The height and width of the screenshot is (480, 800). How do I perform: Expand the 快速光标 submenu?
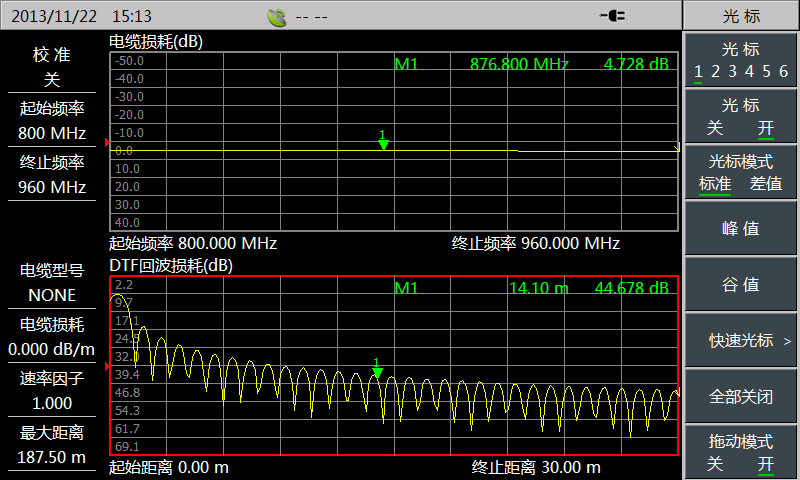pyautogui.click(x=740, y=340)
